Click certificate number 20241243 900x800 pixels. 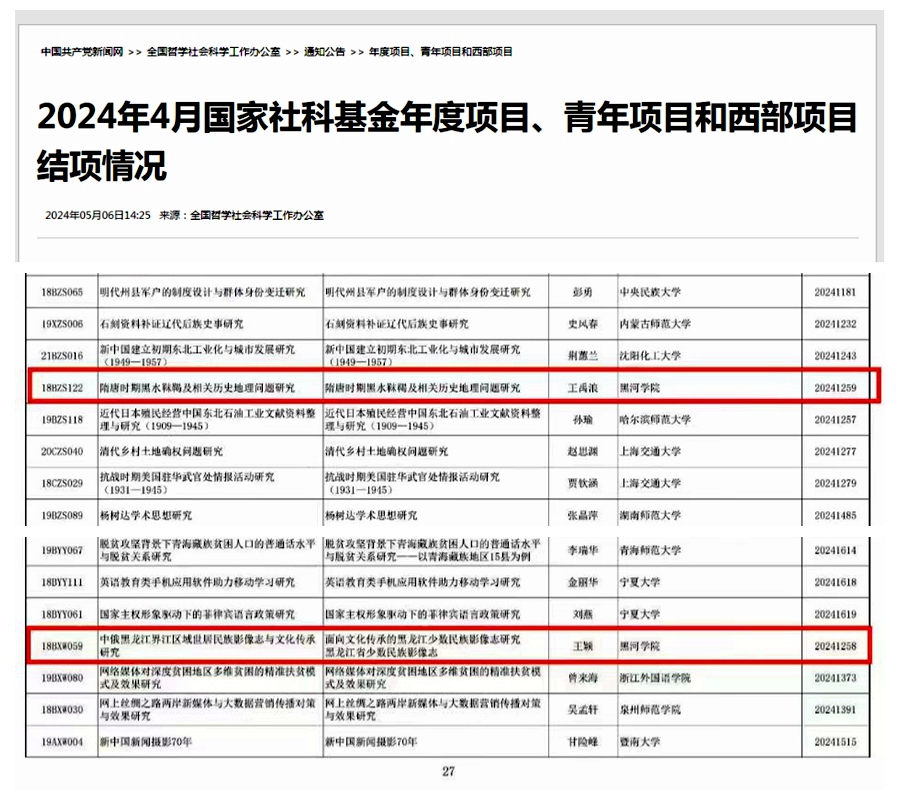click(x=835, y=356)
